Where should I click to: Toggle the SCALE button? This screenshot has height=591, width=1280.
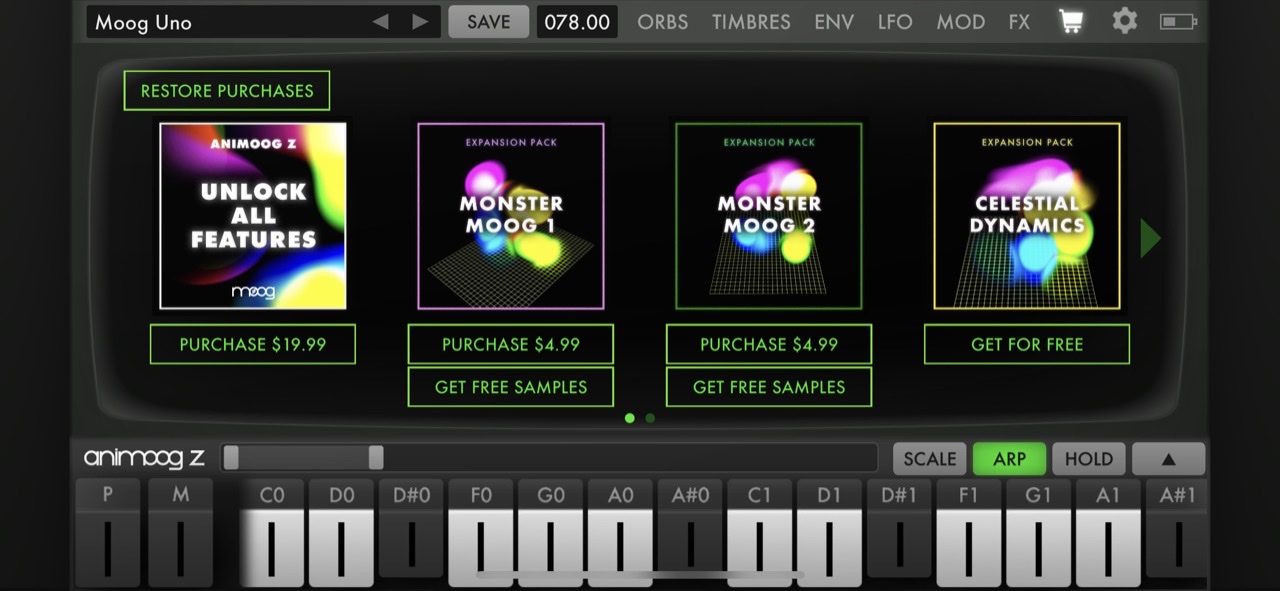(930, 459)
